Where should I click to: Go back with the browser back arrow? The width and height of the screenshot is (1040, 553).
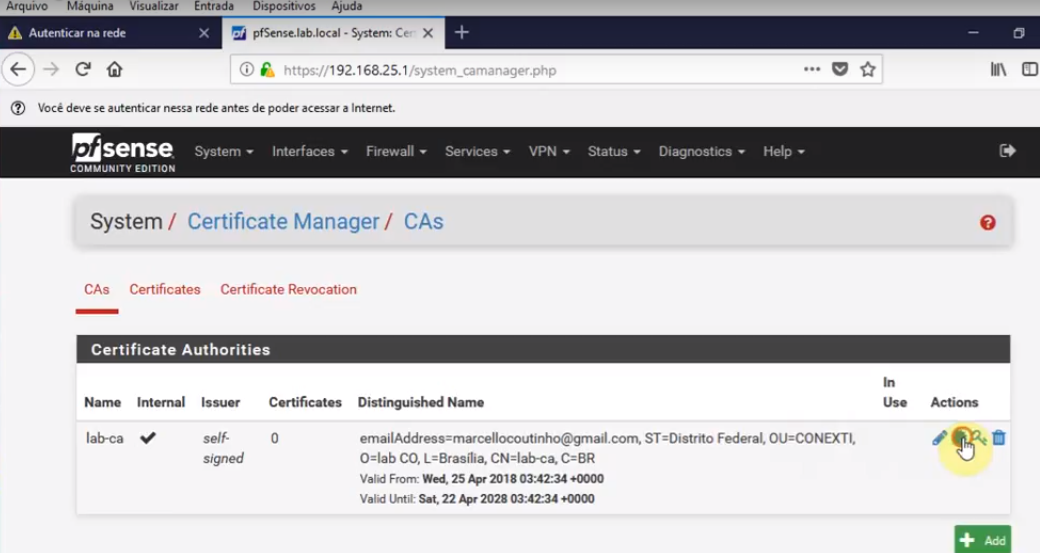click(x=19, y=70)
